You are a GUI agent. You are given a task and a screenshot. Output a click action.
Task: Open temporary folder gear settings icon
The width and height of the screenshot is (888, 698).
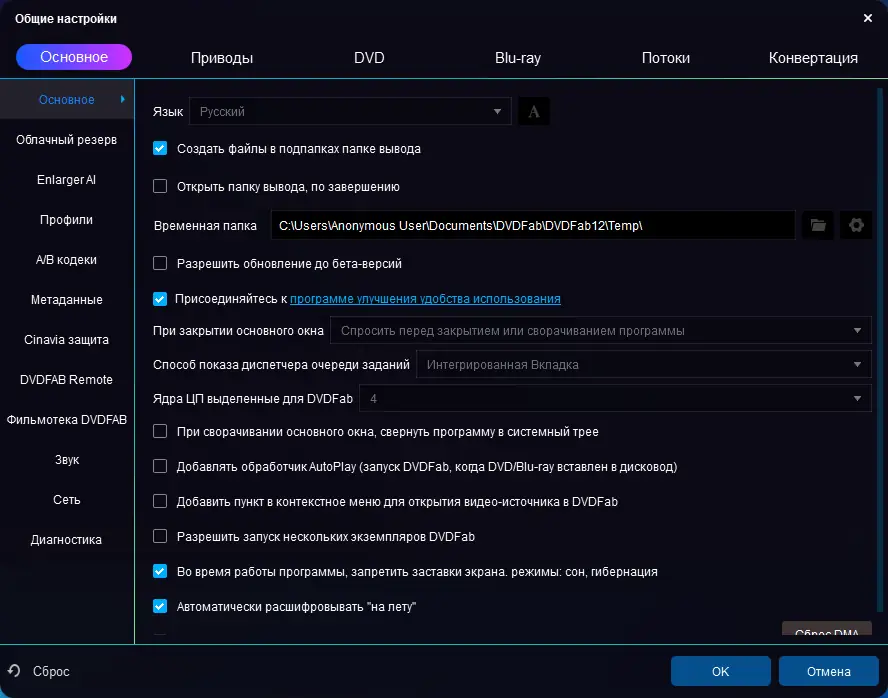pos(856,225)
